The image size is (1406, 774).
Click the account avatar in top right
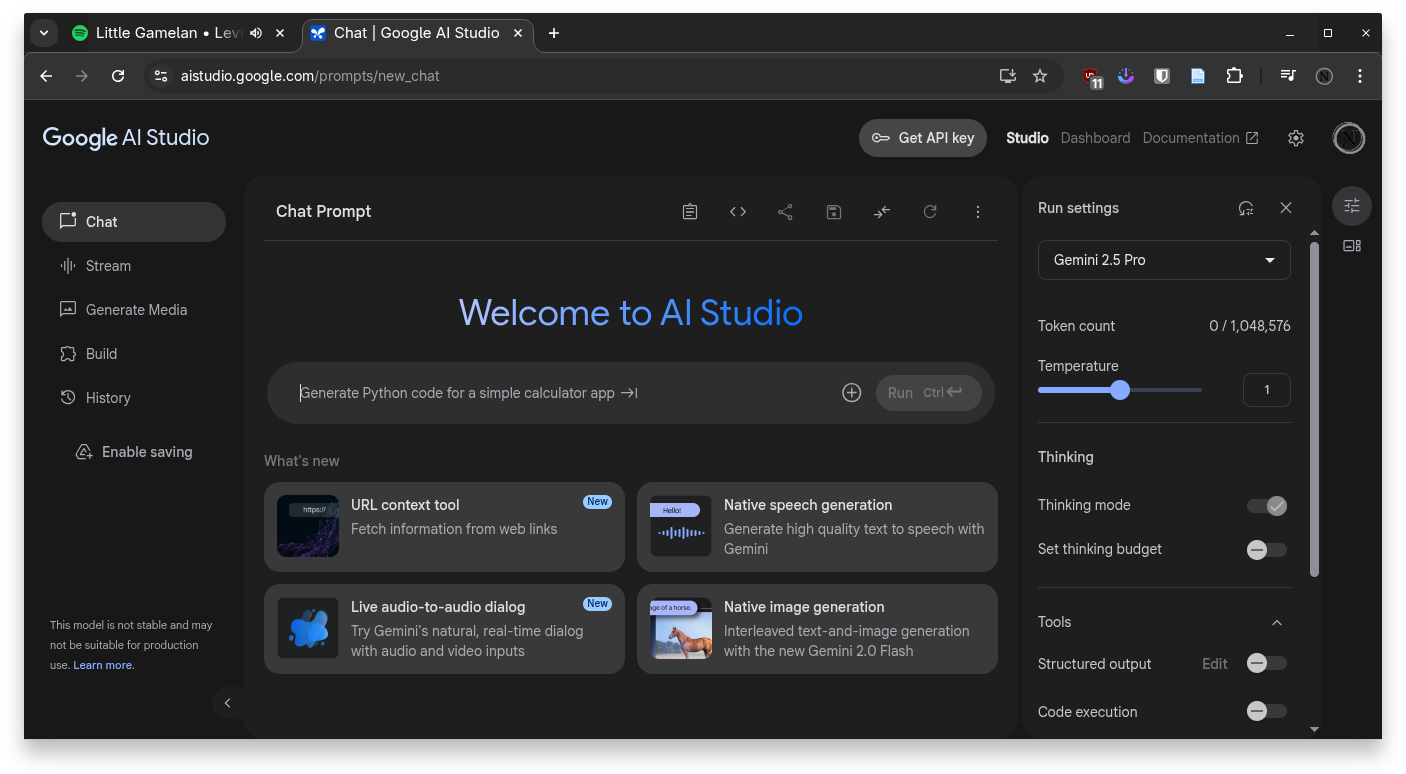pyautogui.click(x=1349, y=138)
